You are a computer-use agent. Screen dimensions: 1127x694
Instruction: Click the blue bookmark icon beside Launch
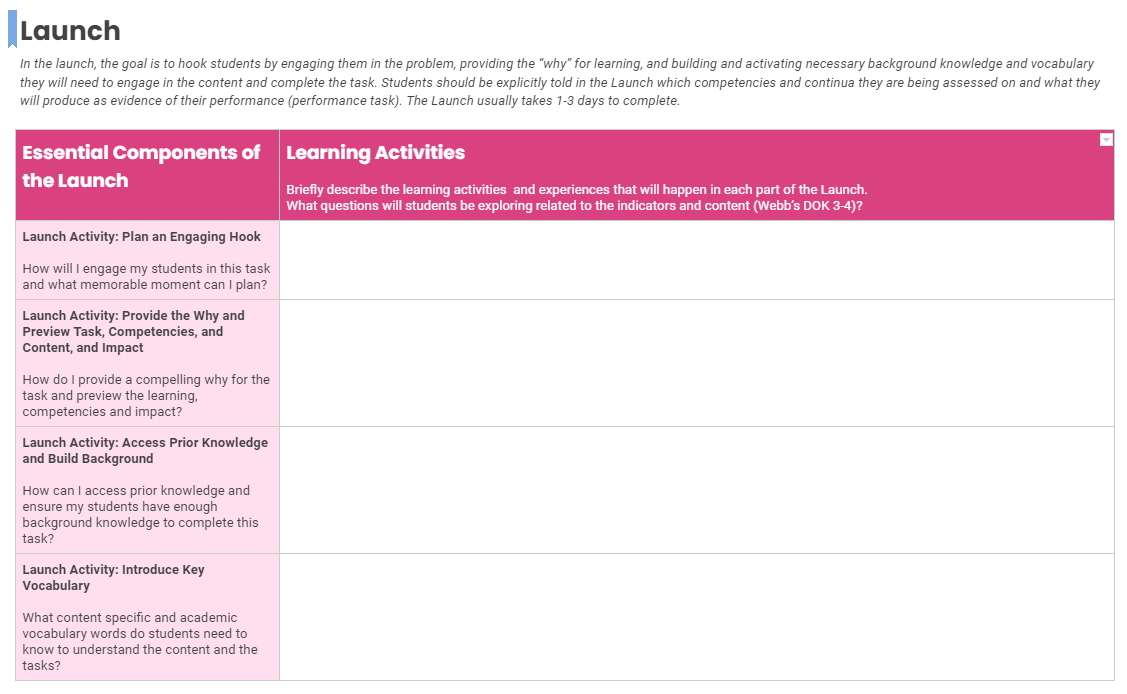pyautogui.click(x=12, y=29)
